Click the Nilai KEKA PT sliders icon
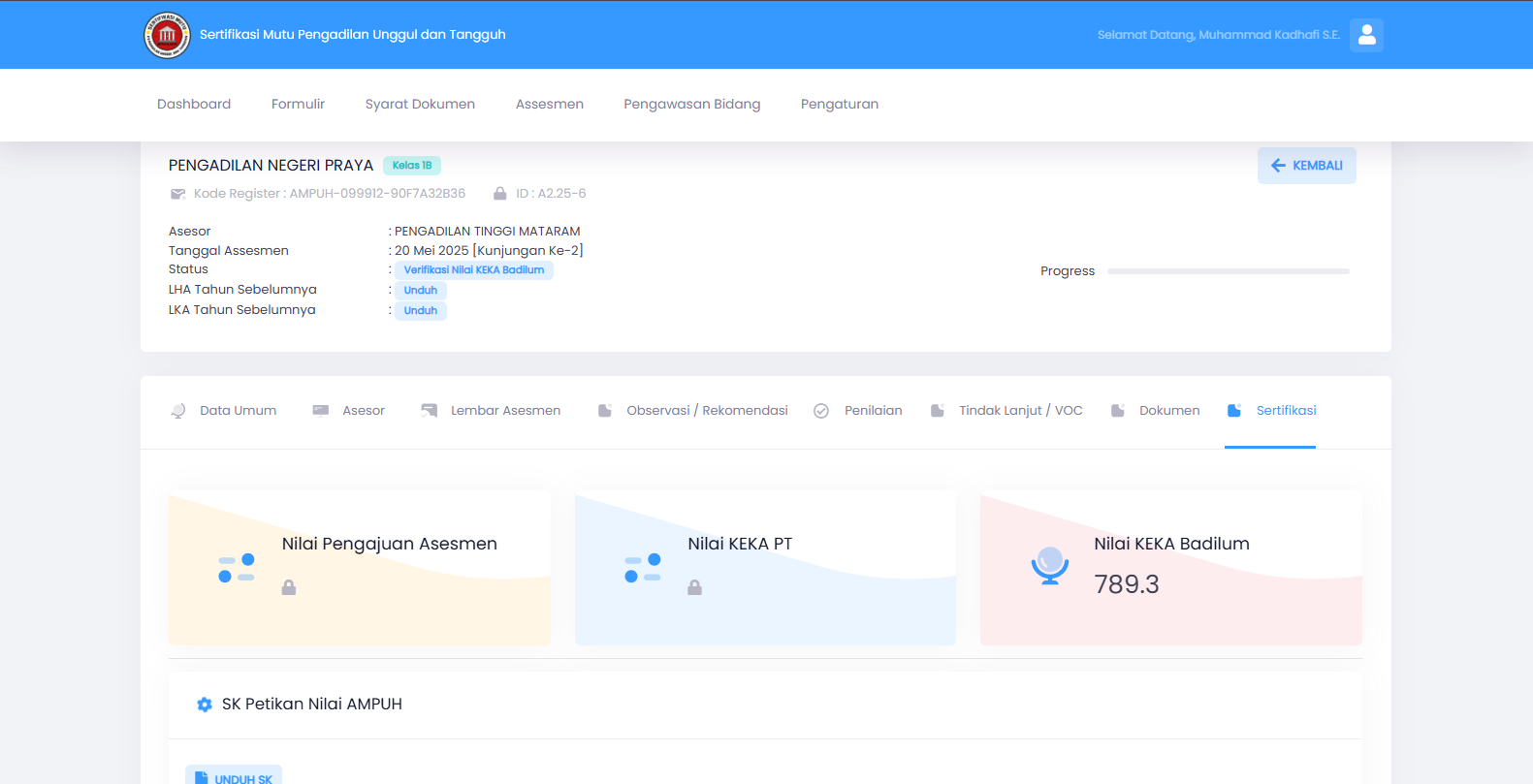Viewport: 1533px width, 784px height. coord(643,568)
